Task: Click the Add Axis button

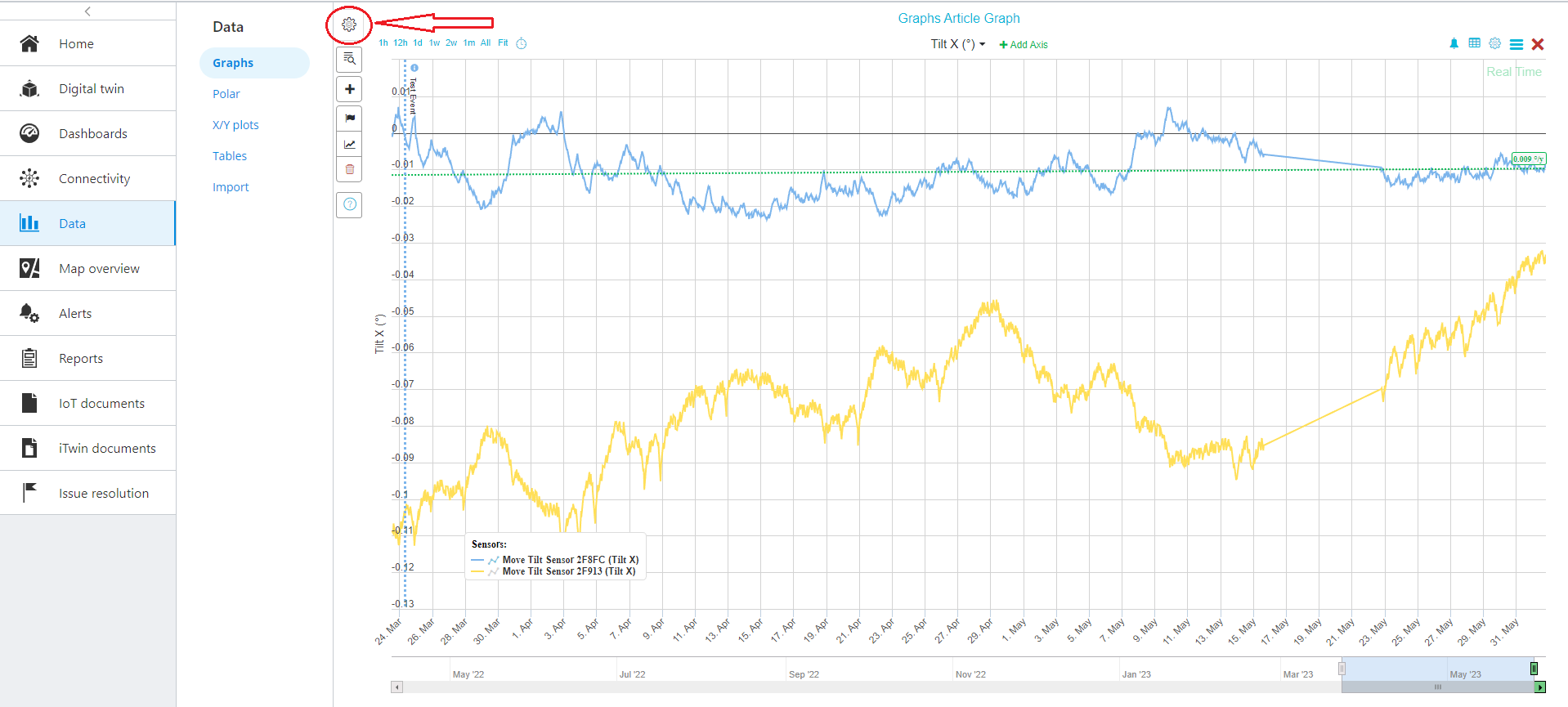Action: pos(1024,45)
